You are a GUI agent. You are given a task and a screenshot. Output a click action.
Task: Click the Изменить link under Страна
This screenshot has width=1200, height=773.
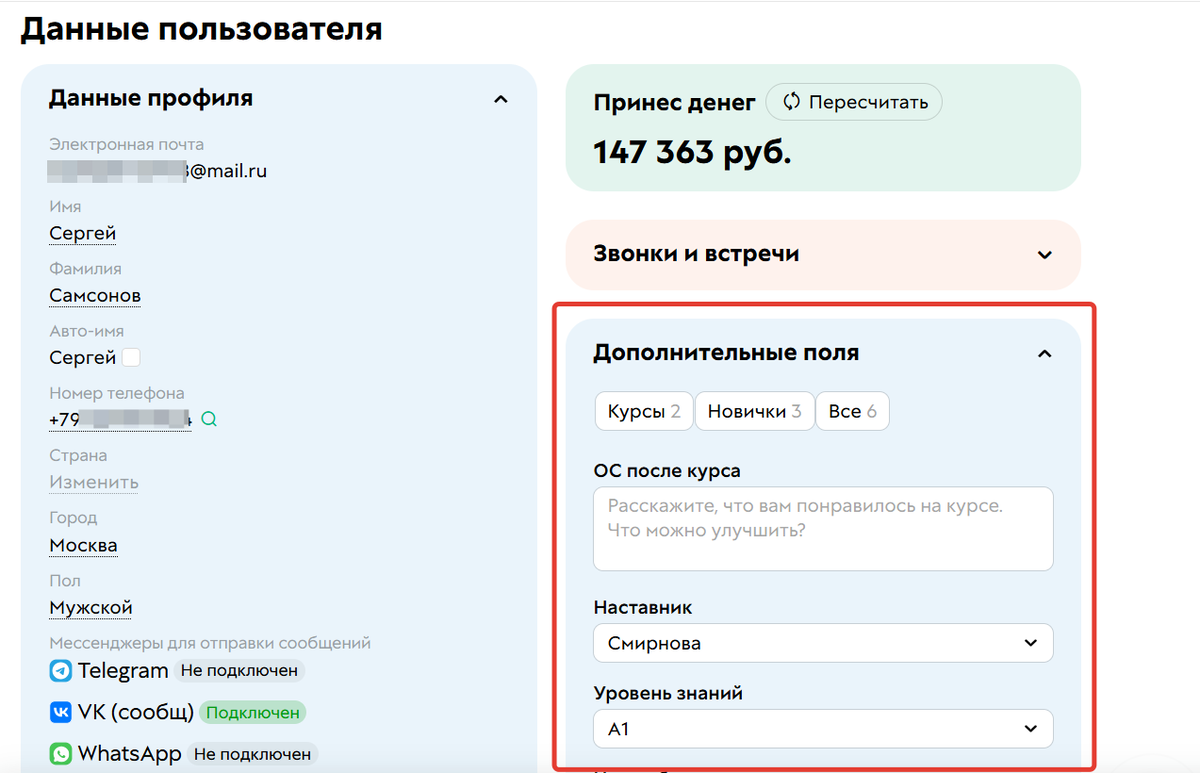[93, 482]
